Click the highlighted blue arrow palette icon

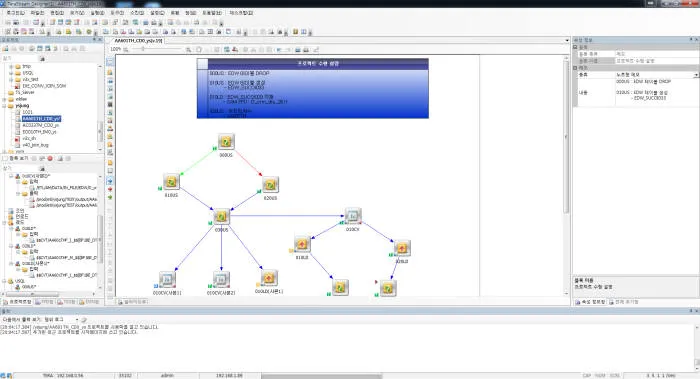coord(110,181)
